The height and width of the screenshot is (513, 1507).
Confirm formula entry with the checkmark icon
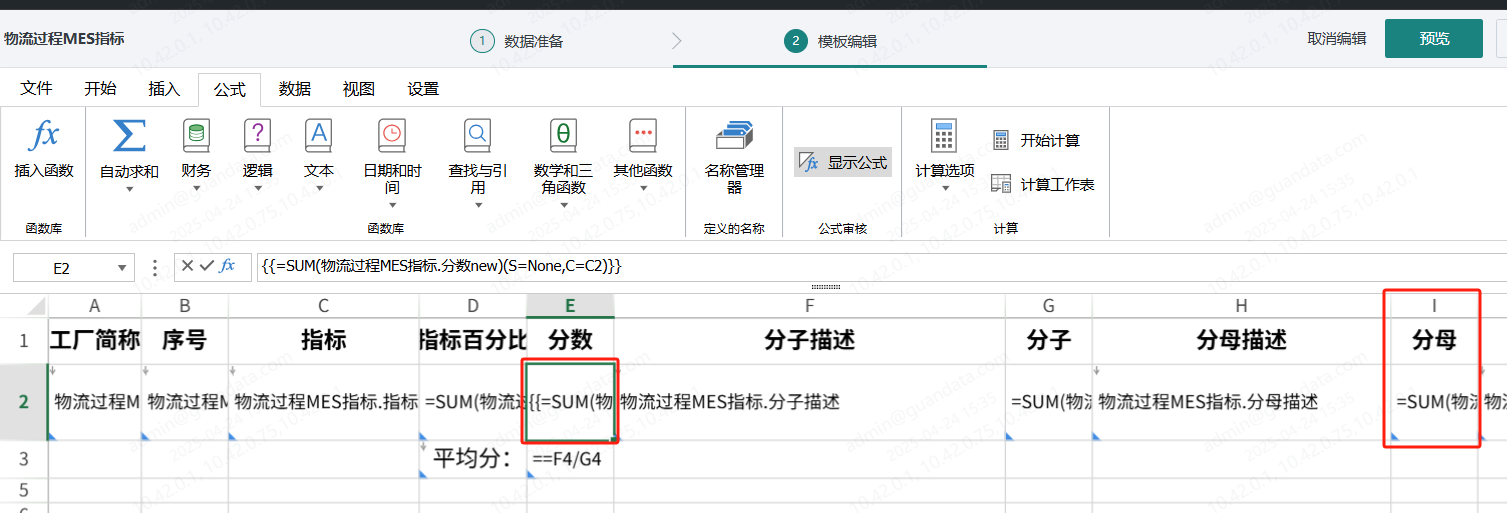tap(207, 266)
